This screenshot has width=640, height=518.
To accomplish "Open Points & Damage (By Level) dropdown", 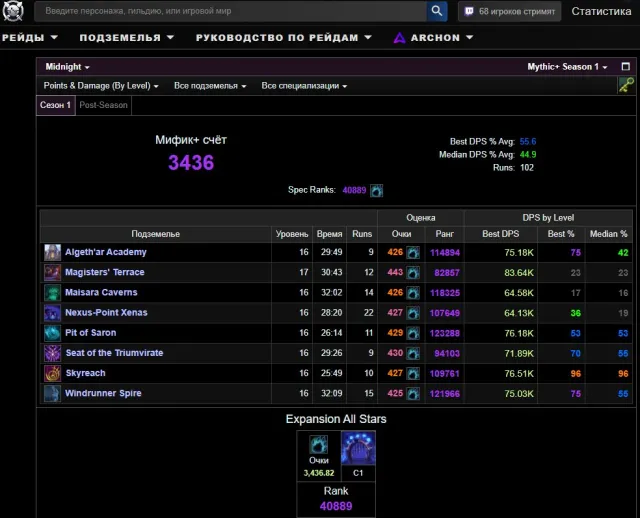I will click(x=101, y=86).
